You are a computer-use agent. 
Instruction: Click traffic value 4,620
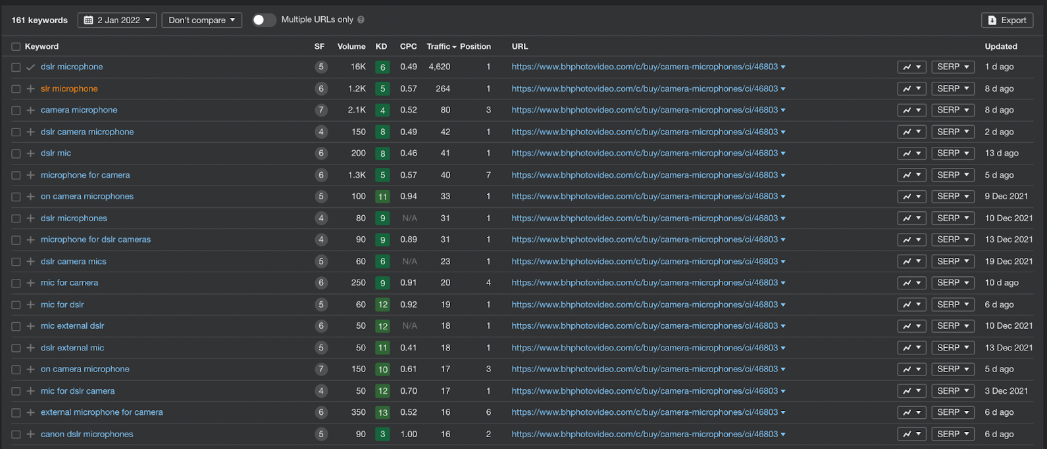click(439, 67)
